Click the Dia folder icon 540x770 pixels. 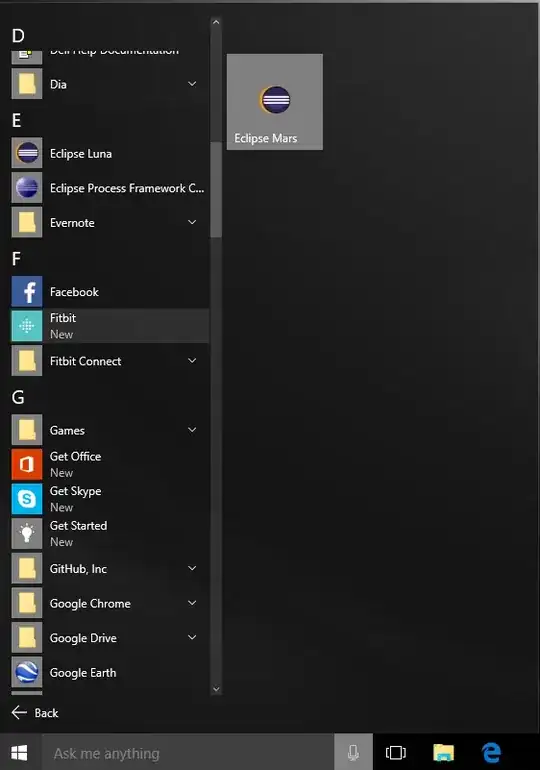tap(27, 84)
